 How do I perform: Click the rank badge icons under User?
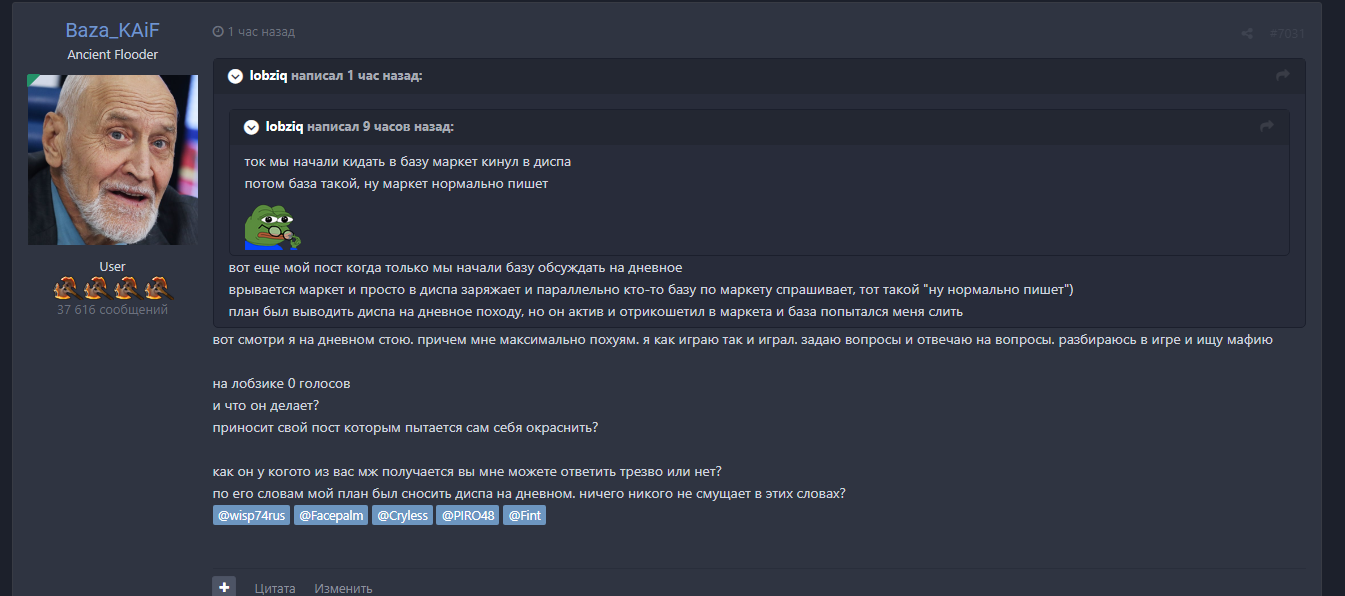click(112, 289)
